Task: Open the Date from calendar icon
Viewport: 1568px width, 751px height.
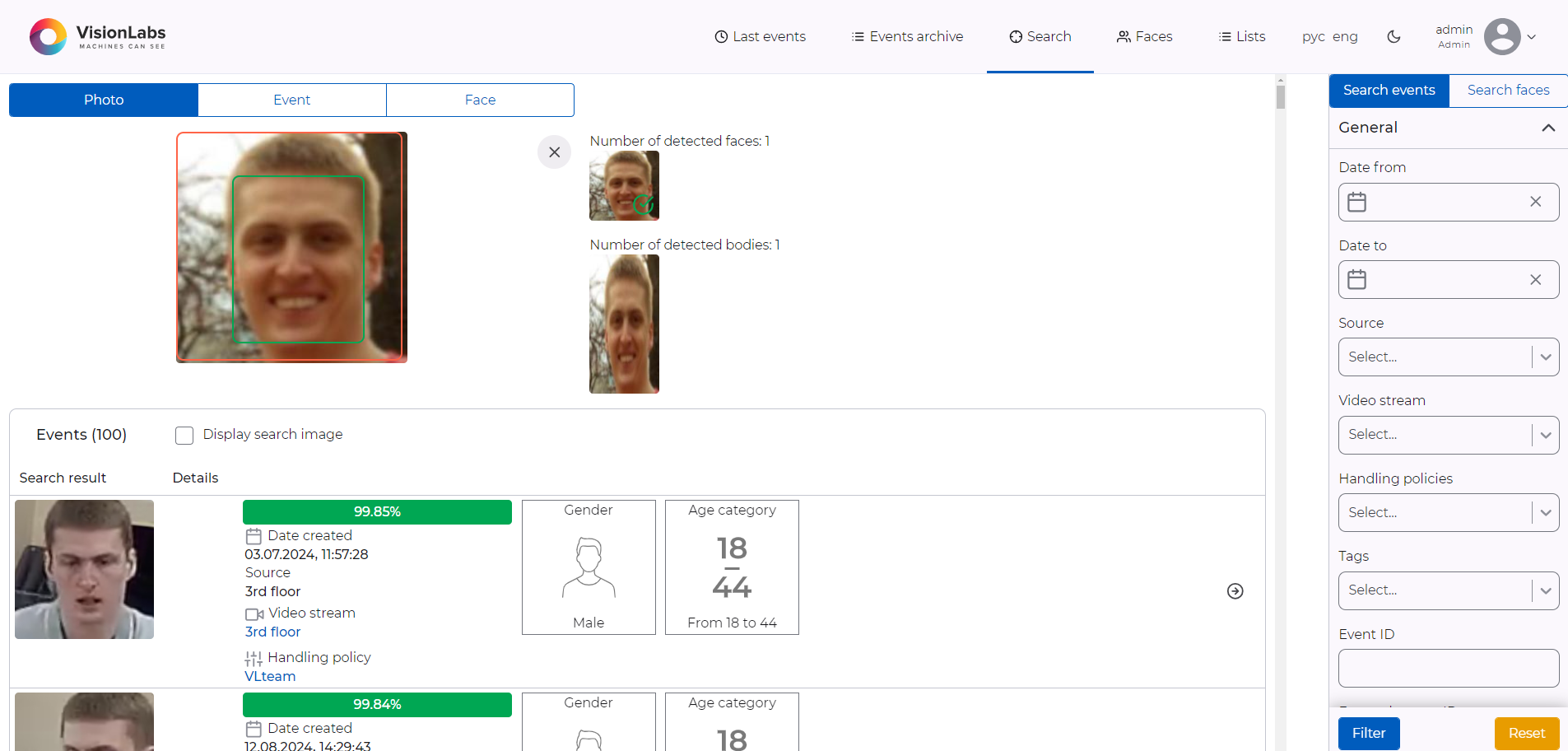Action: coord(1356,202)
